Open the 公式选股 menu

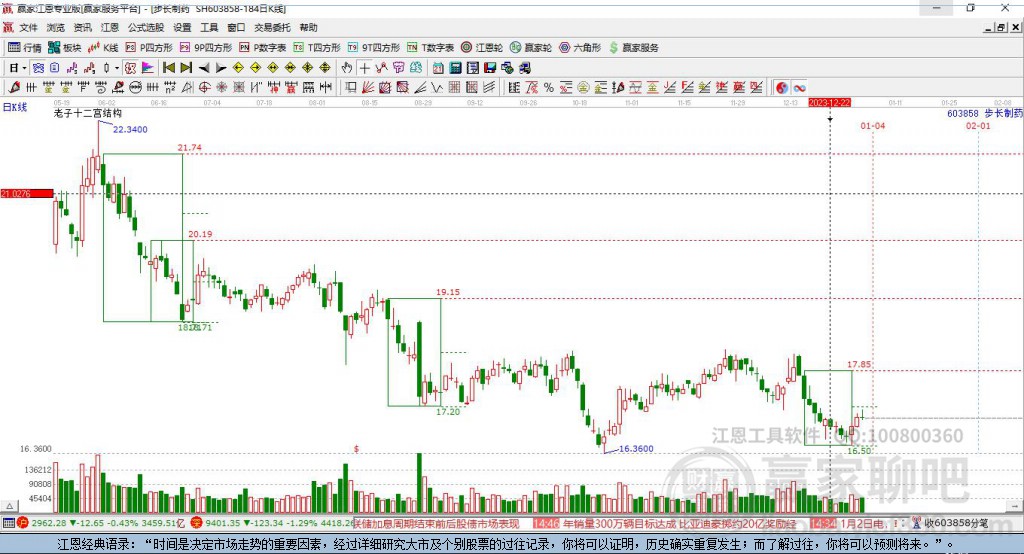coord(146,27)
